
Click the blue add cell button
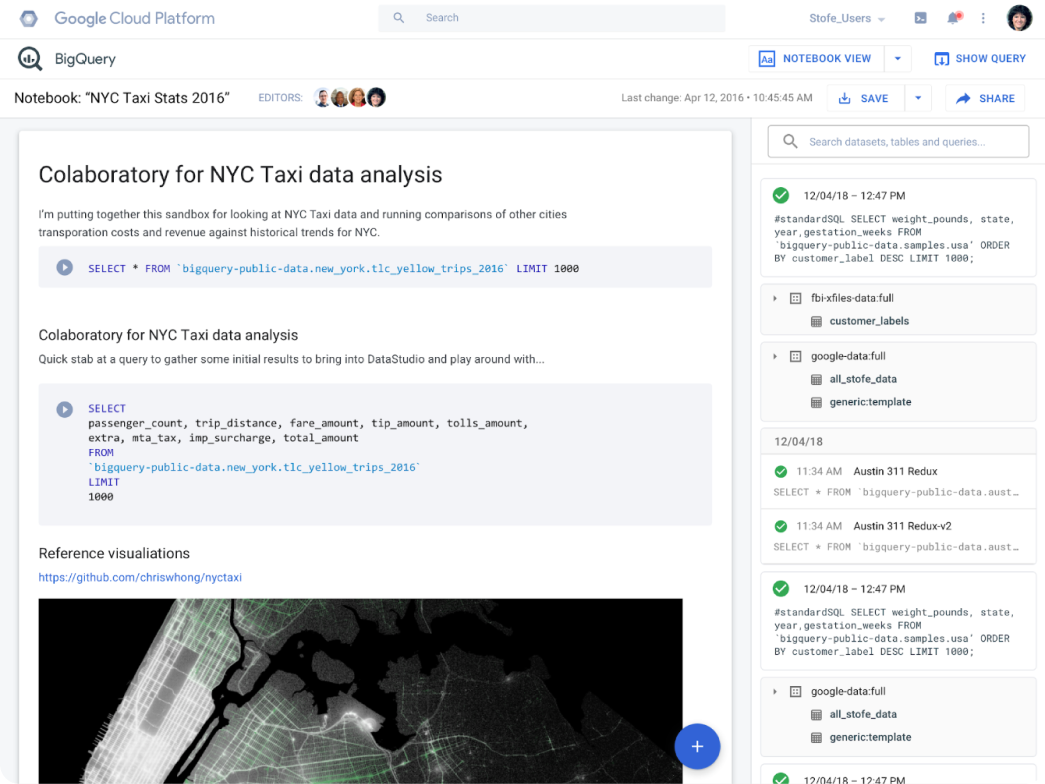click(697, 746)
